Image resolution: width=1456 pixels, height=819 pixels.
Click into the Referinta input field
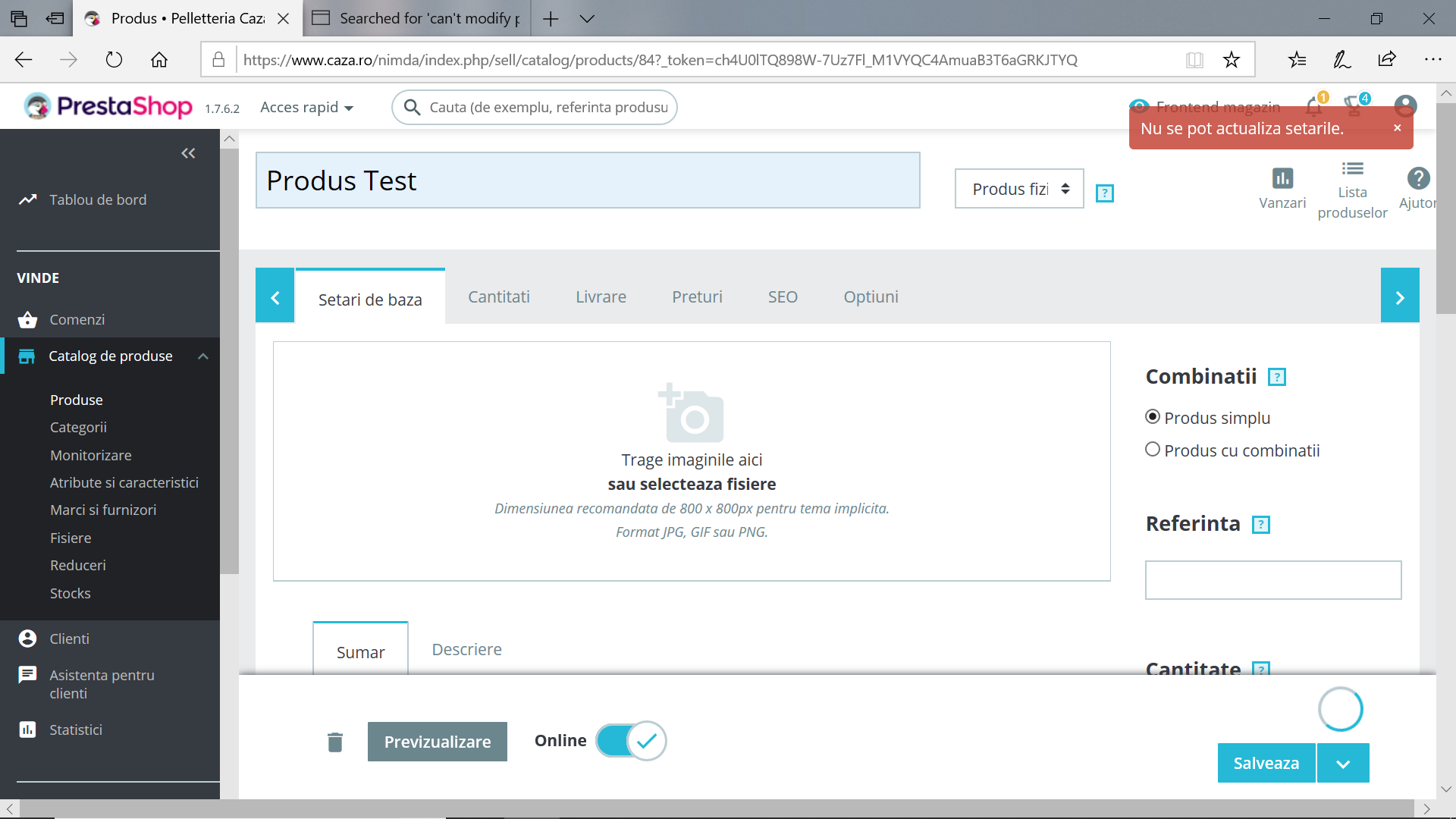[x=1272, y=580]
